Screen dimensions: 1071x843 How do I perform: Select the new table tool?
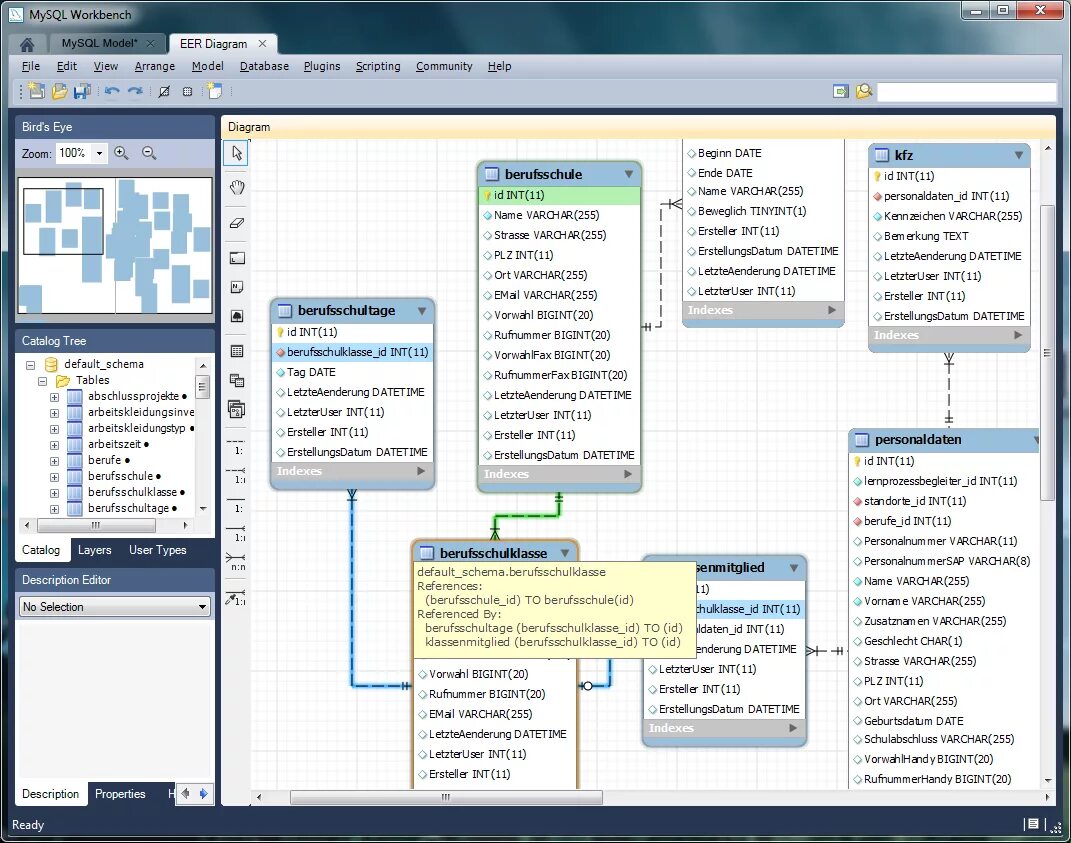coord(236,351)
